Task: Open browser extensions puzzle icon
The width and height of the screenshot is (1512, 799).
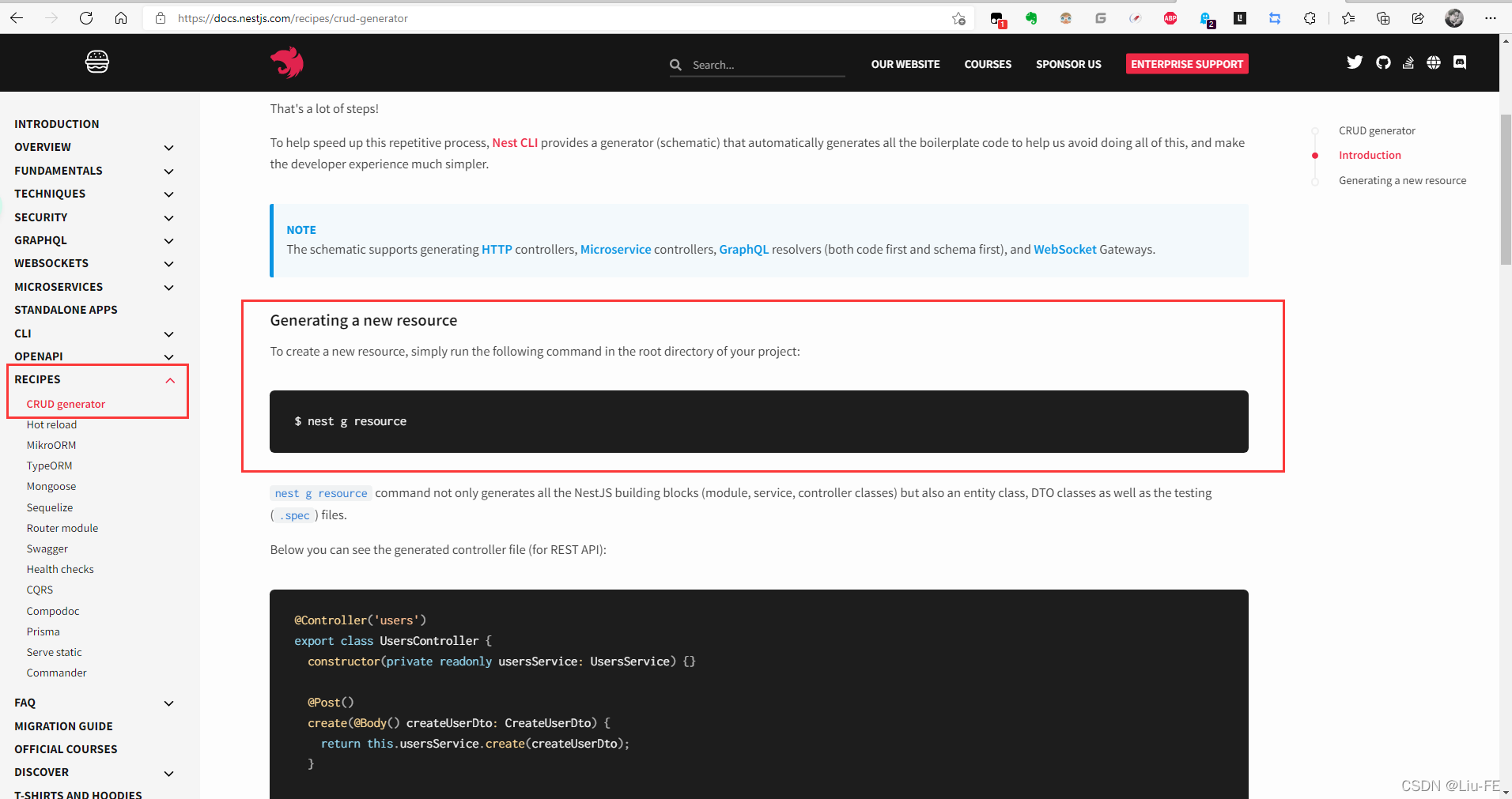Action: pyautogui.click(x=1310, y=18)
